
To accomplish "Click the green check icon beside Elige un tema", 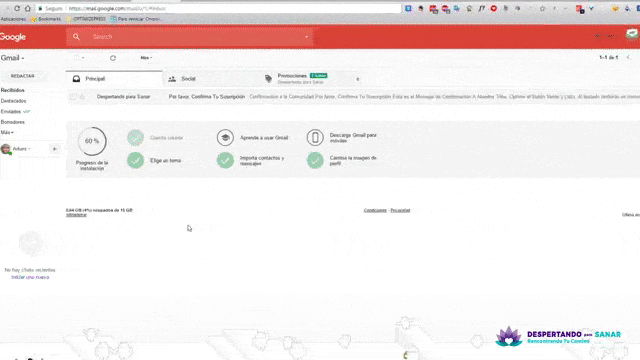I will coord(136,160).
